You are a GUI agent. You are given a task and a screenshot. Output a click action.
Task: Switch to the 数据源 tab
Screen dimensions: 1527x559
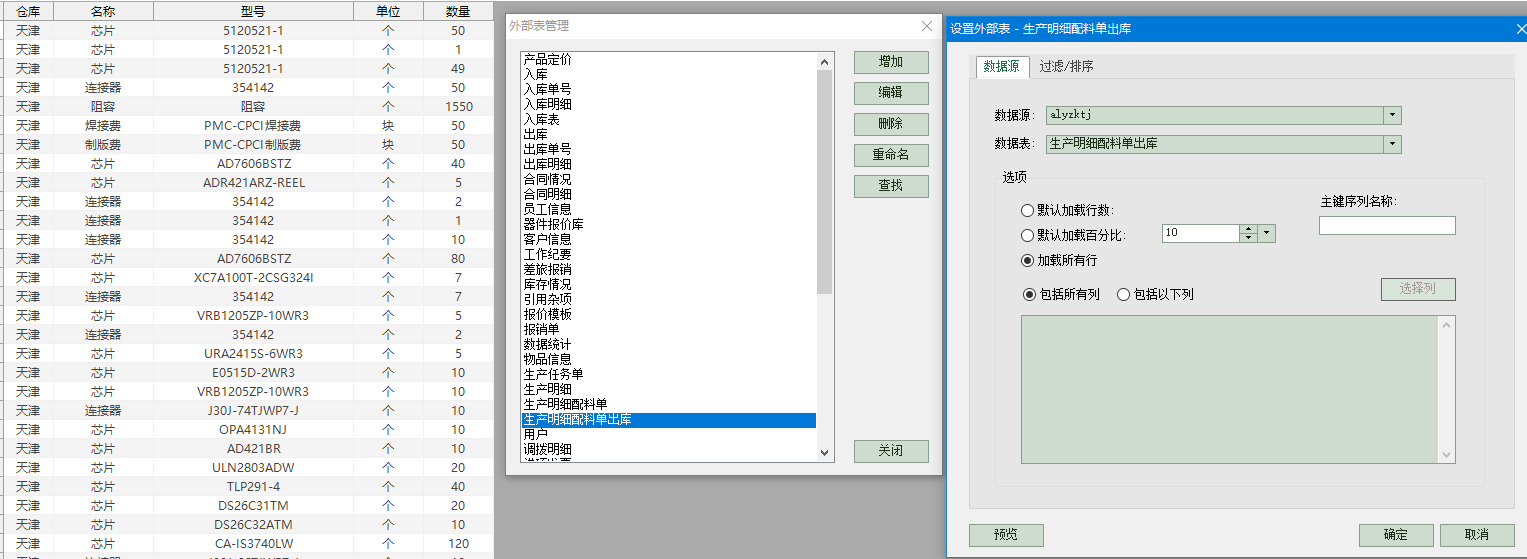pyautogui.click(x=1001, y=66)
